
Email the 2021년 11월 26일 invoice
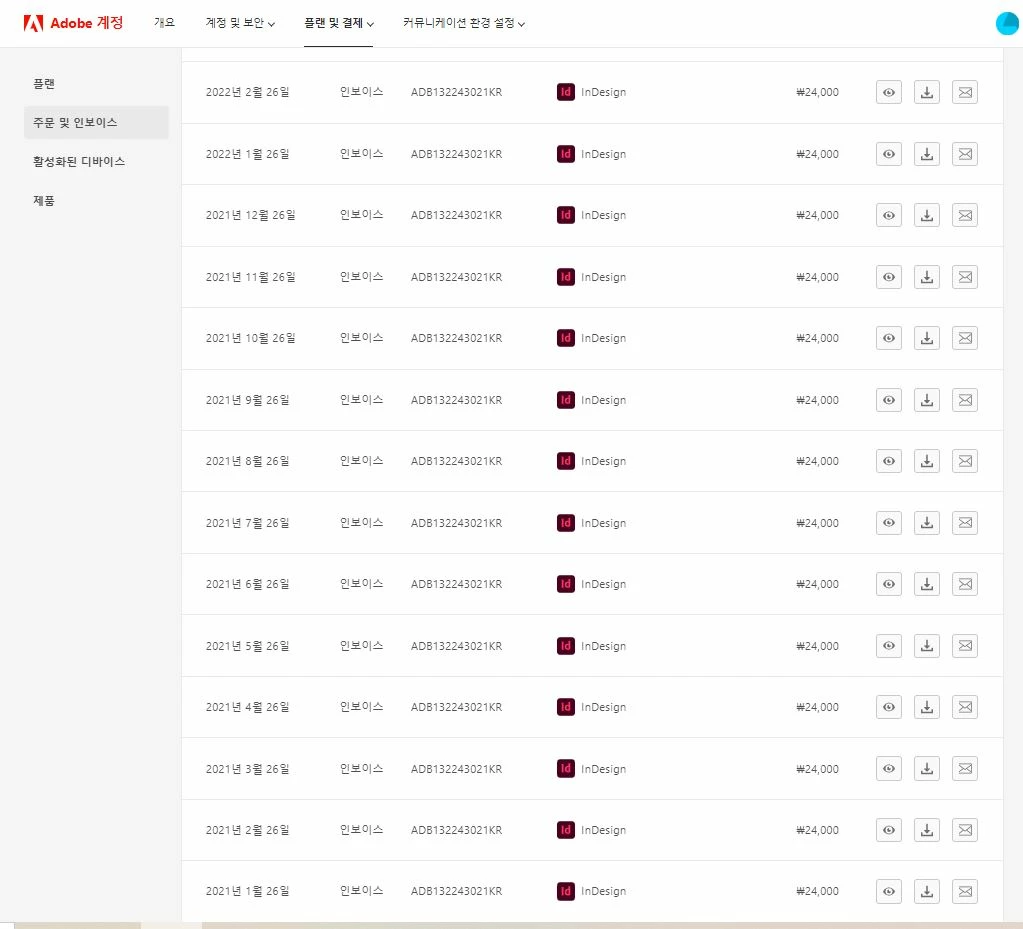965,277
